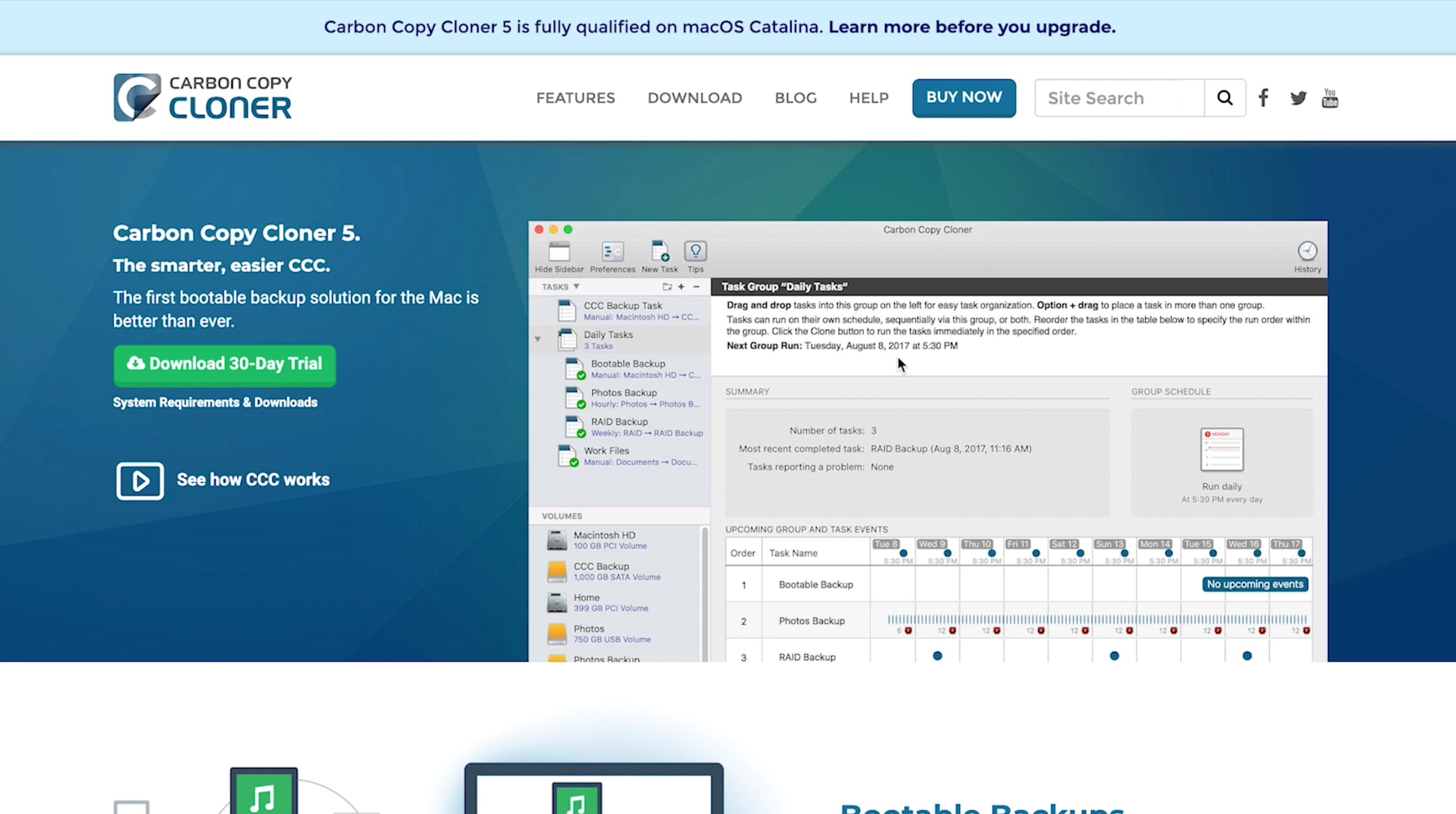Click the Run daily schedule calendar icon
The height and width of the screenshot is (814, 1456).
click(x=1222, y=449)
